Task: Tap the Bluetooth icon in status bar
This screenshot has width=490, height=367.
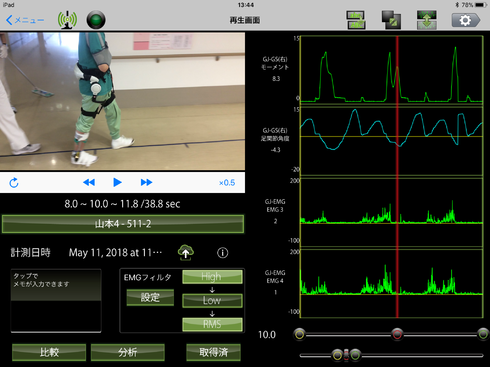Action: tap(457, 5)
